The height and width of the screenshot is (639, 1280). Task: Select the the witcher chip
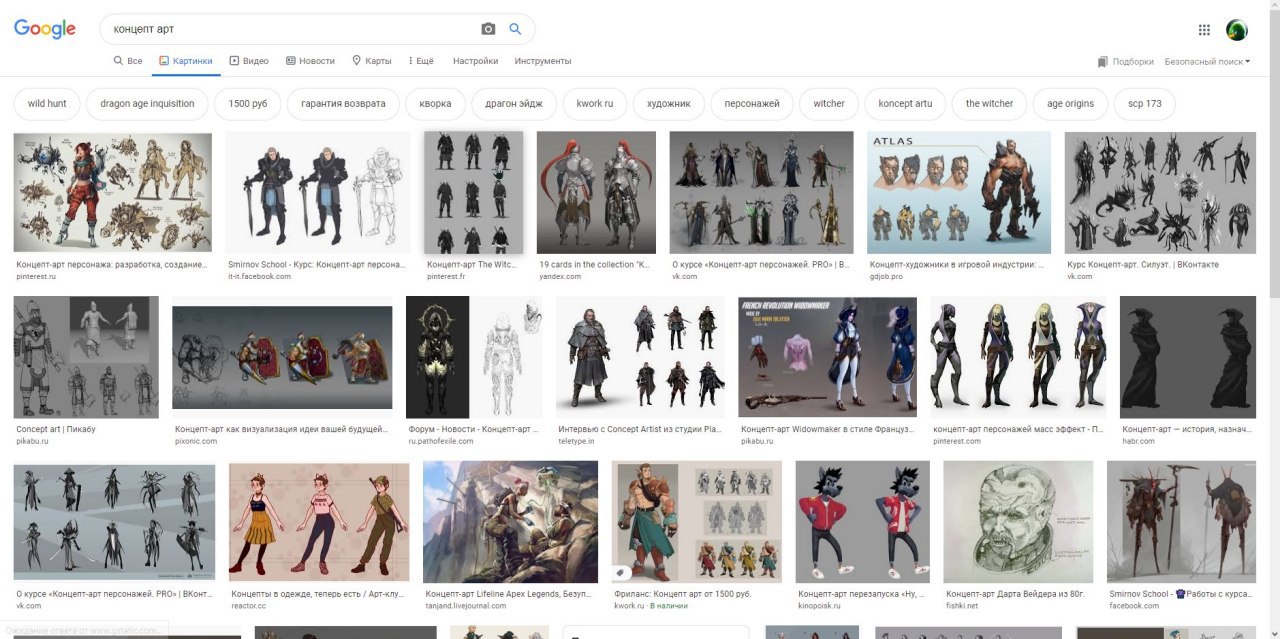[x=989, y=104]
